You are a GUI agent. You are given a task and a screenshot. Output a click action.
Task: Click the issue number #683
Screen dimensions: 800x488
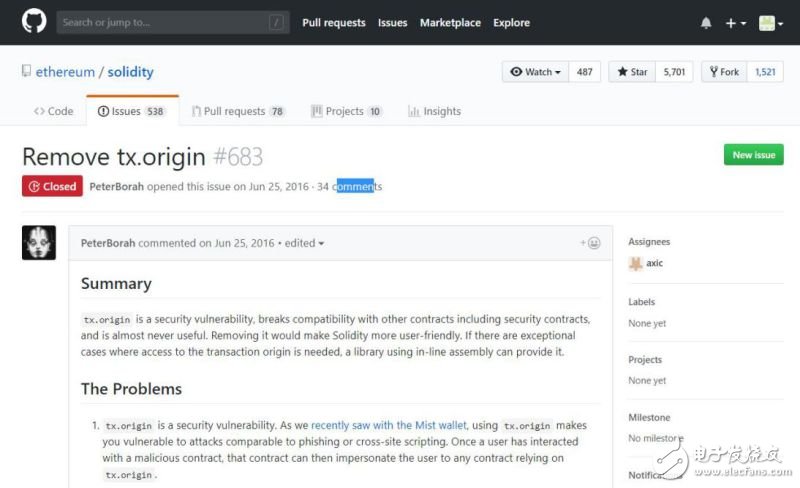(x=238, y=157)
